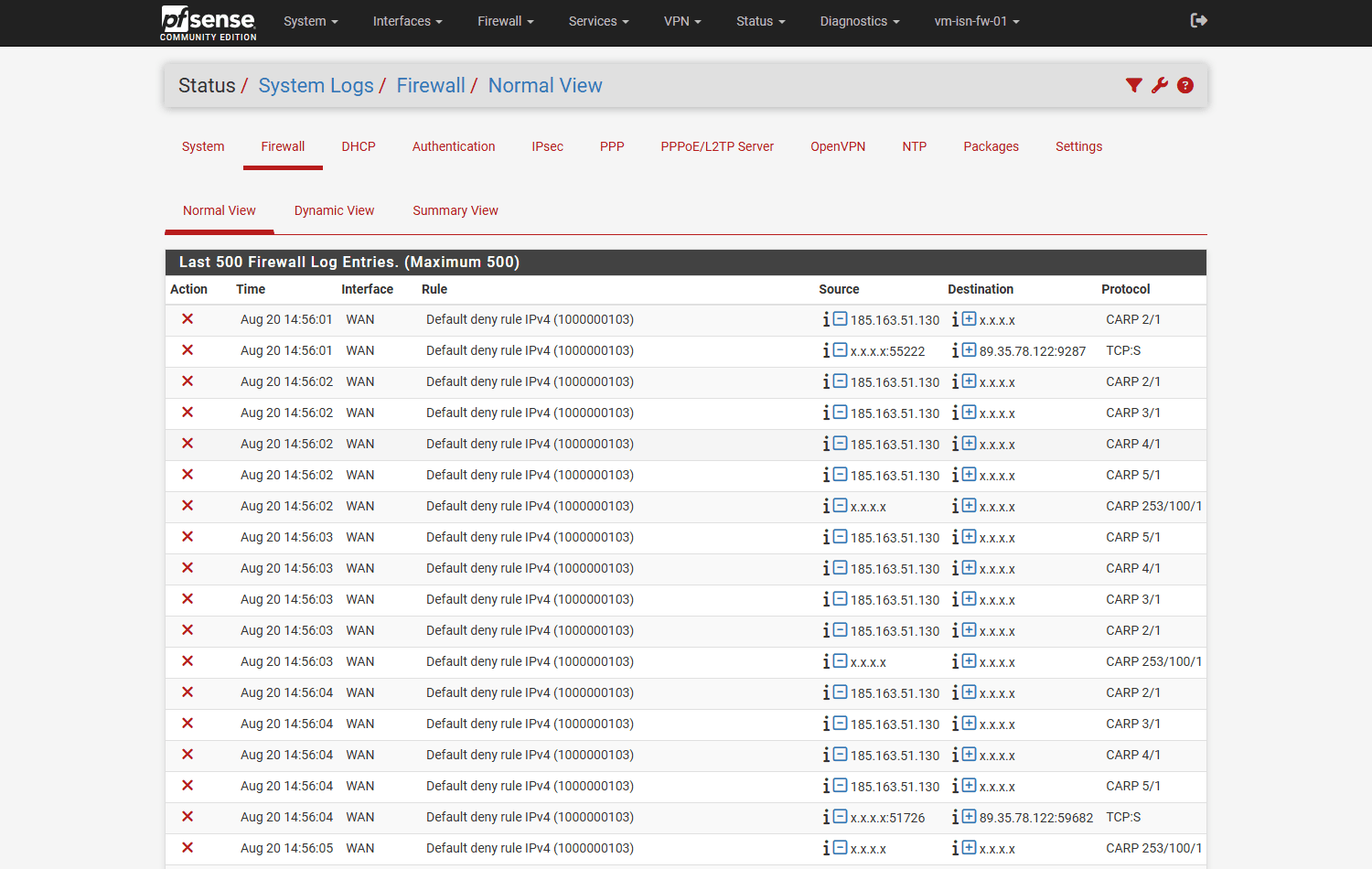Viewport: 1372px width, 869px height.
Task: Click the Firewall breadcrumb link
Action: tap(431, 85)
